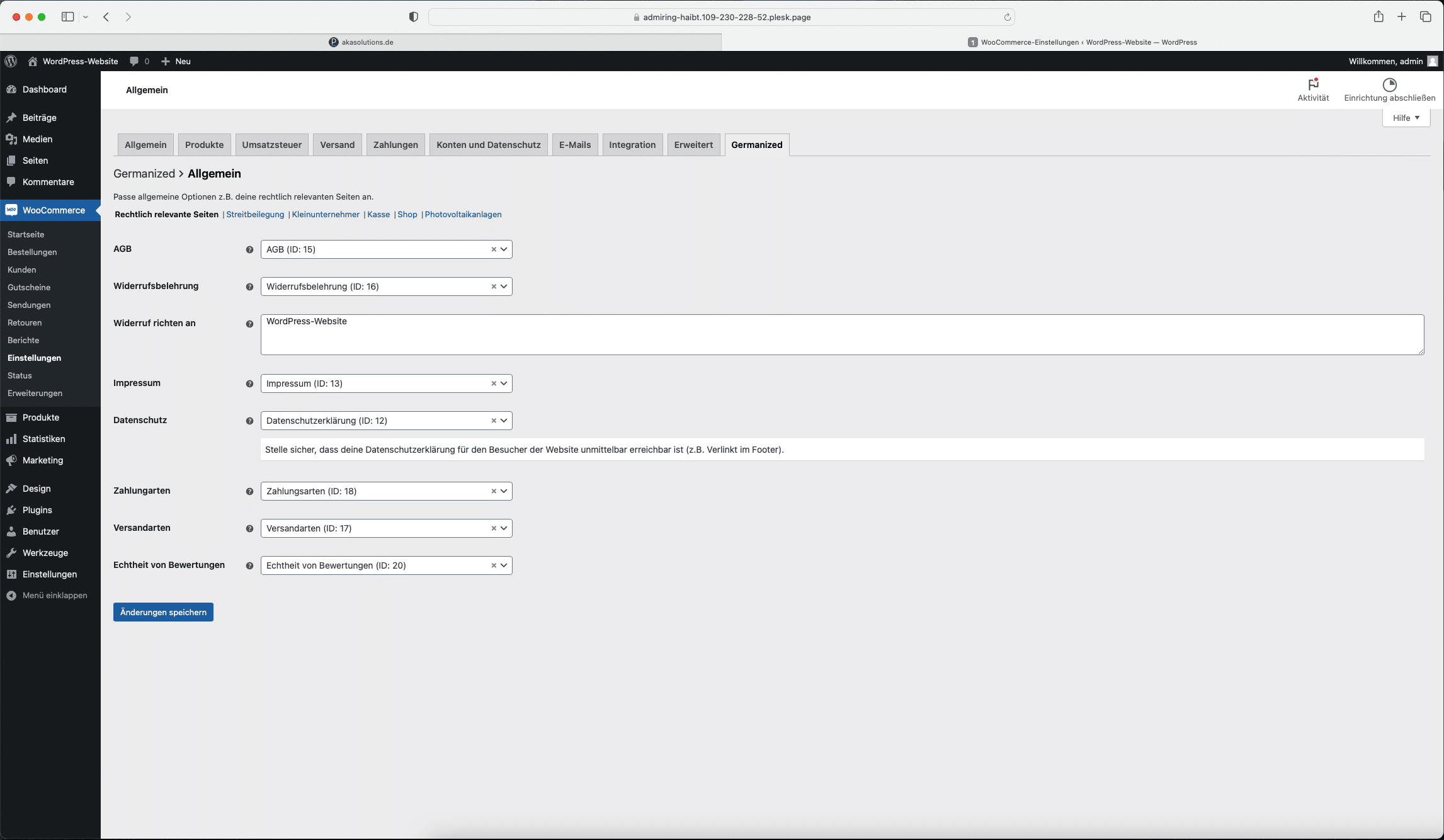Clear the Datenschutzerklärung selection
The image size is (1444, 840).
pos(494,421)
